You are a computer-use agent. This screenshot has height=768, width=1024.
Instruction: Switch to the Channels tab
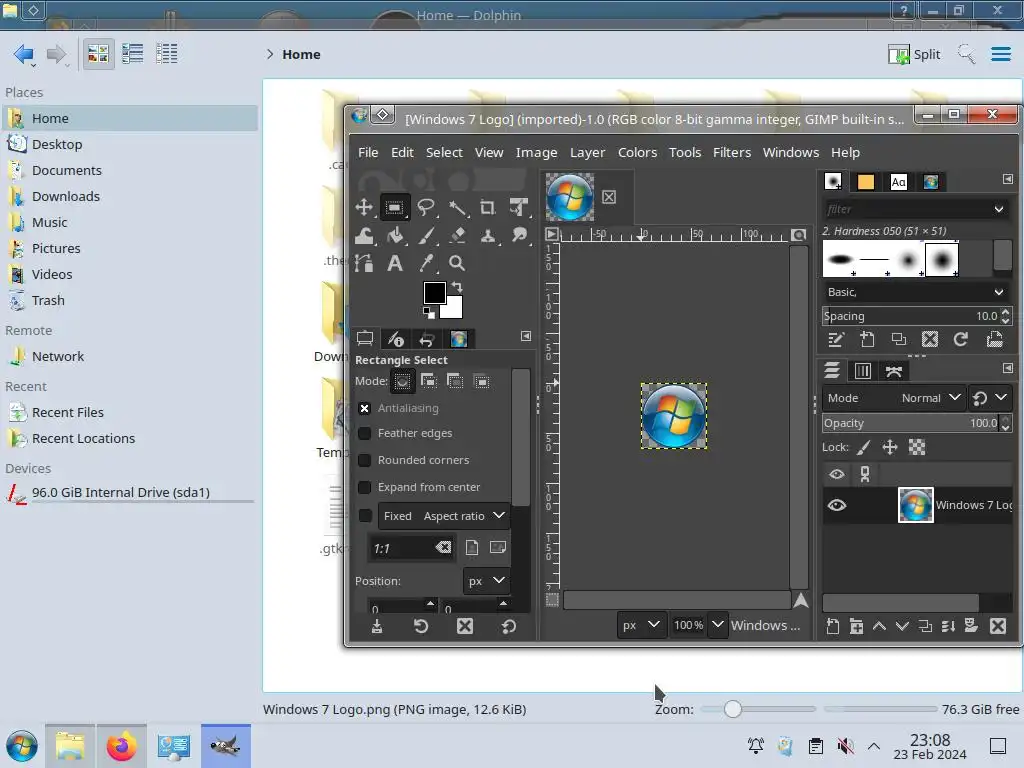pos(863,371)
